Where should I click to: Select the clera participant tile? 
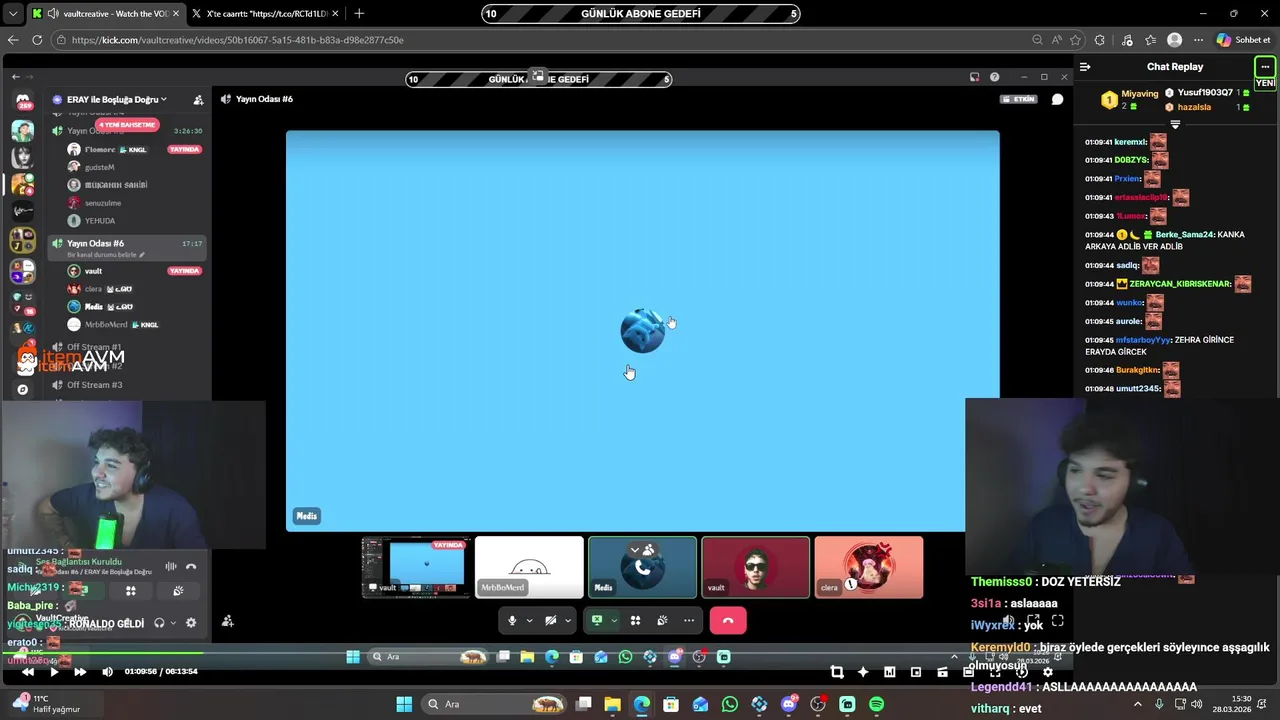click(869, 567)
